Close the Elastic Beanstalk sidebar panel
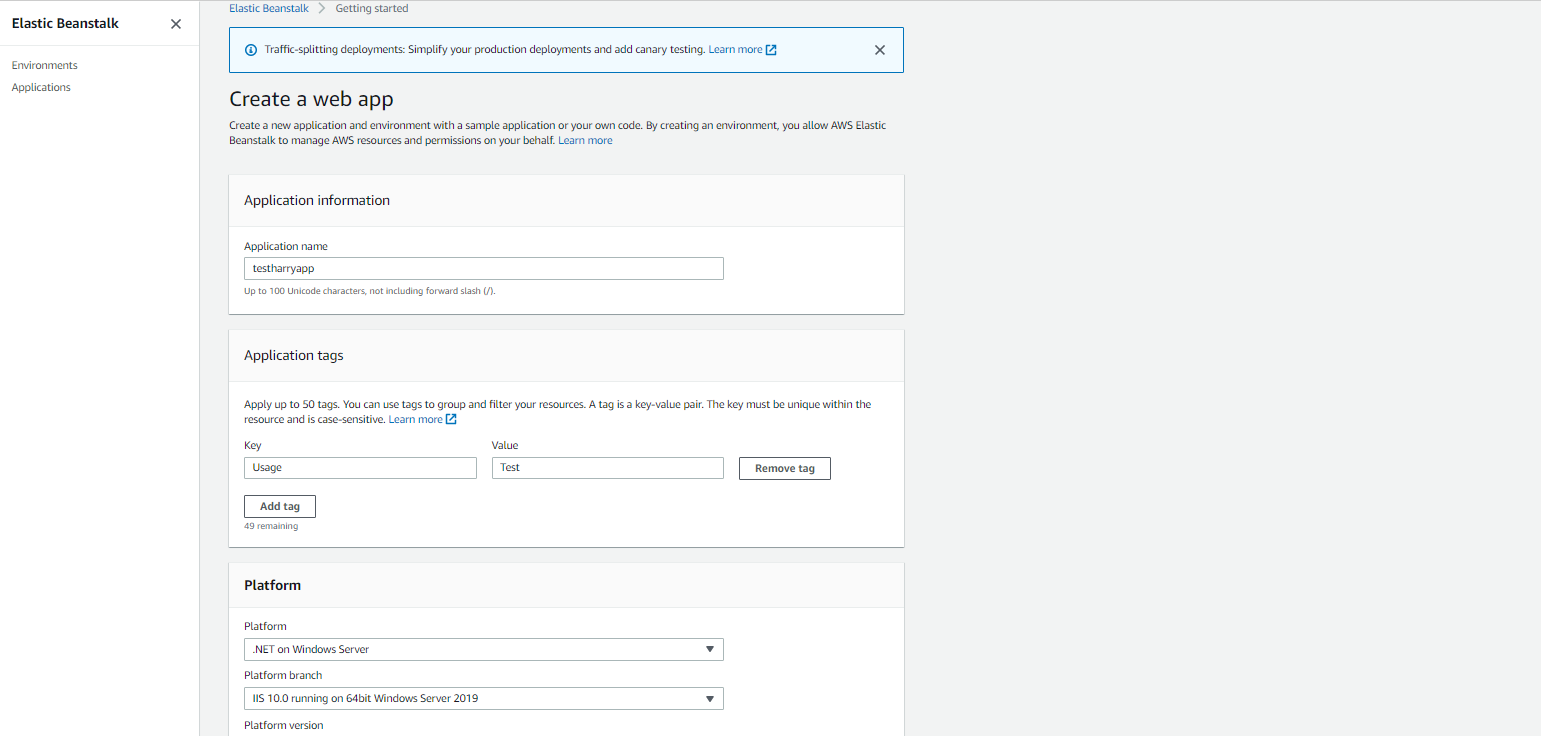This screenshot has width=1541, height=736. [x=176, y=24]
